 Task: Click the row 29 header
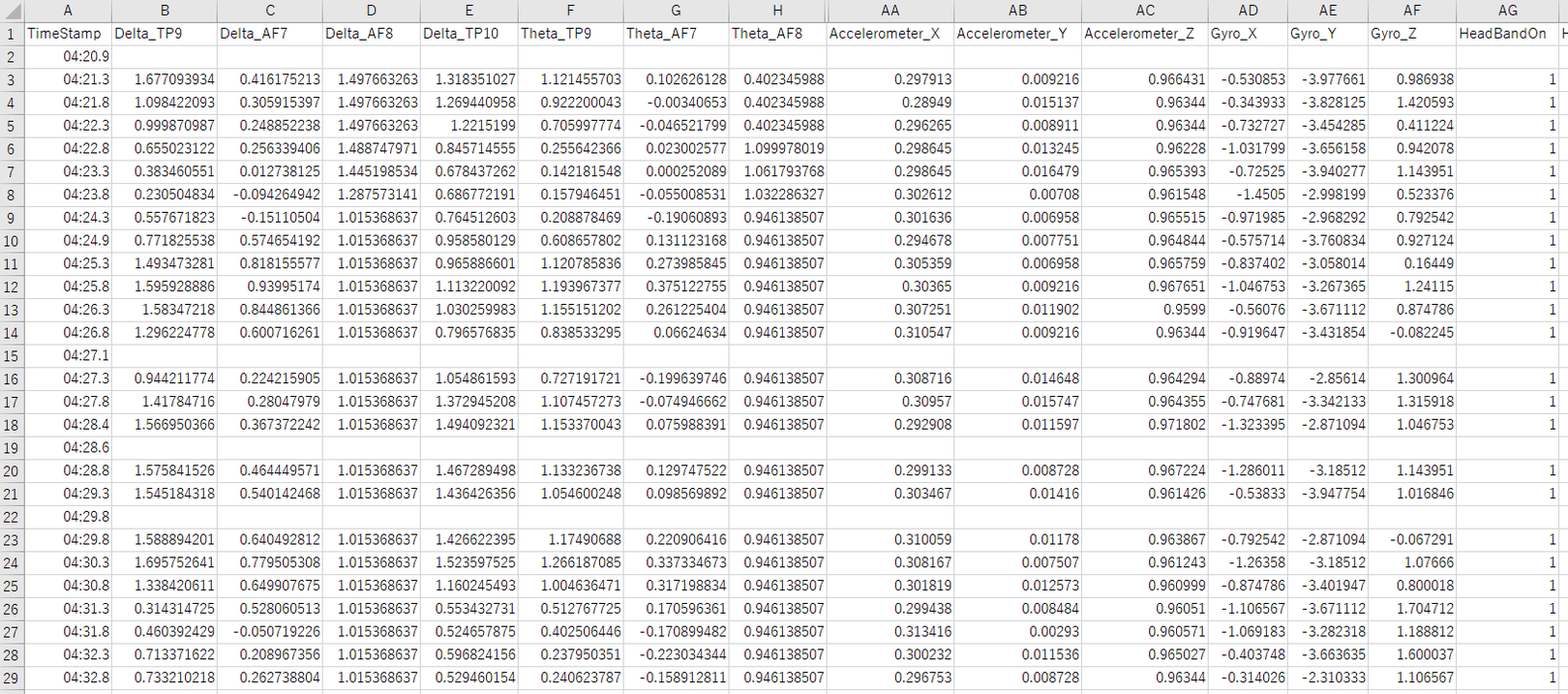[x=11, y=678]
